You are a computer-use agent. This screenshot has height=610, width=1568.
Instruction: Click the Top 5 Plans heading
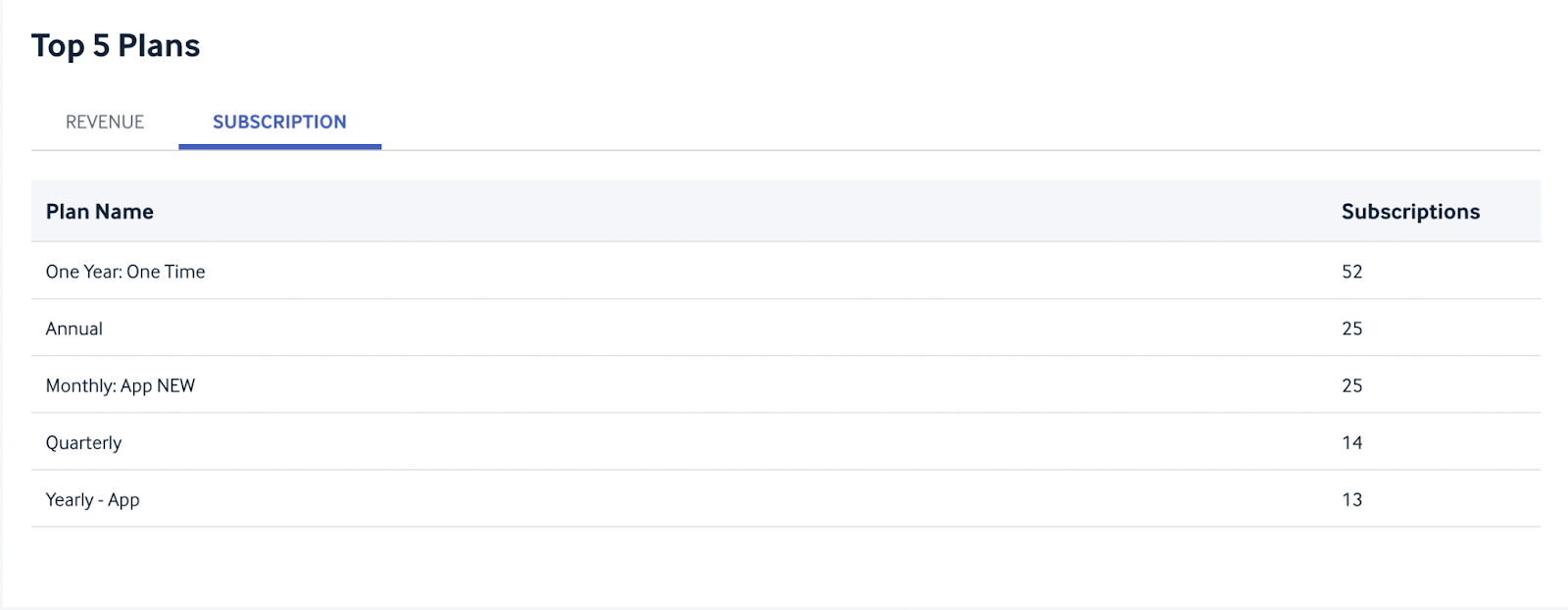coord(116,46)
